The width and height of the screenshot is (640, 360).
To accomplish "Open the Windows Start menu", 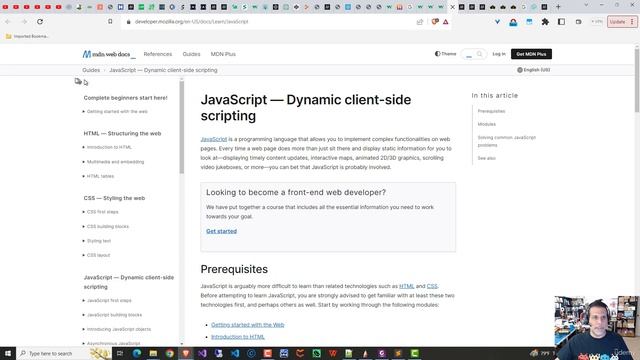I will pos(8,353).
